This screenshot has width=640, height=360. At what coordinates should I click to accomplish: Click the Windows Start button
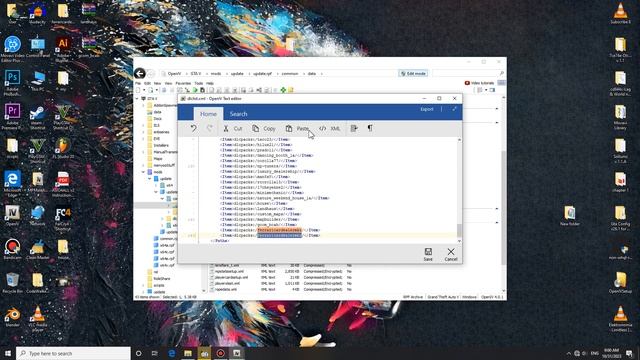point(8,353)
